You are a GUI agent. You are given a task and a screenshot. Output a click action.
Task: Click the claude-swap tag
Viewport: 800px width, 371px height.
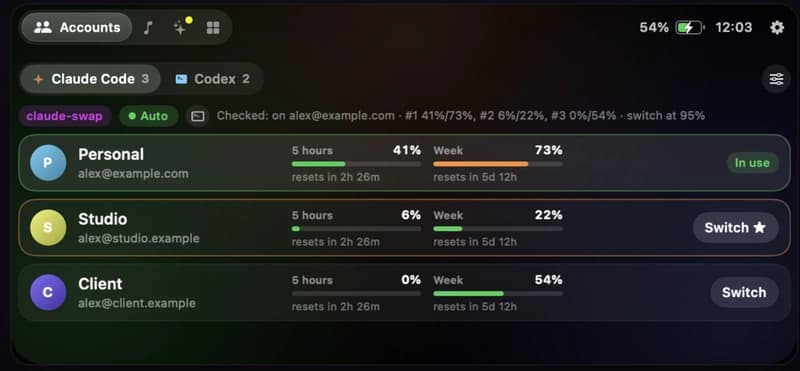(x=64, y=116)
